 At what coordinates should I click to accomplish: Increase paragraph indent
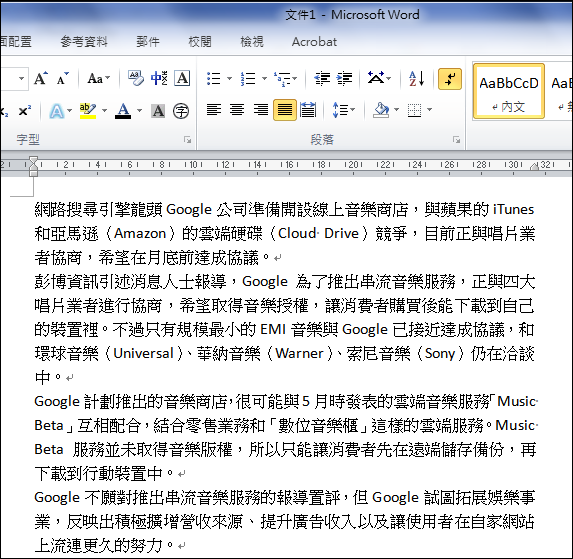(x=344, y=79)
